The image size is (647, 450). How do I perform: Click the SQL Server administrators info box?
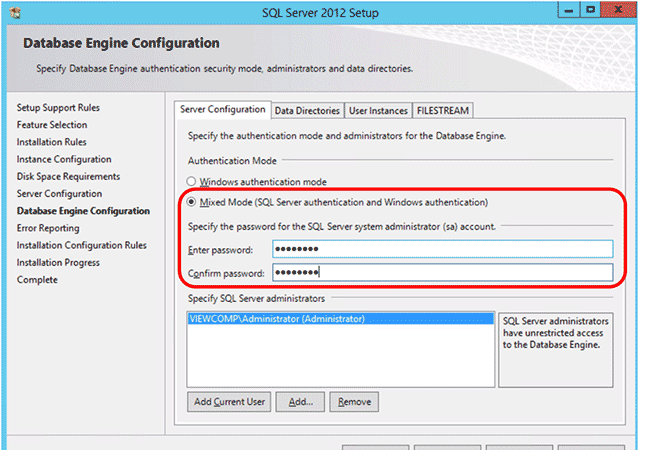click(x=555, y=349)
